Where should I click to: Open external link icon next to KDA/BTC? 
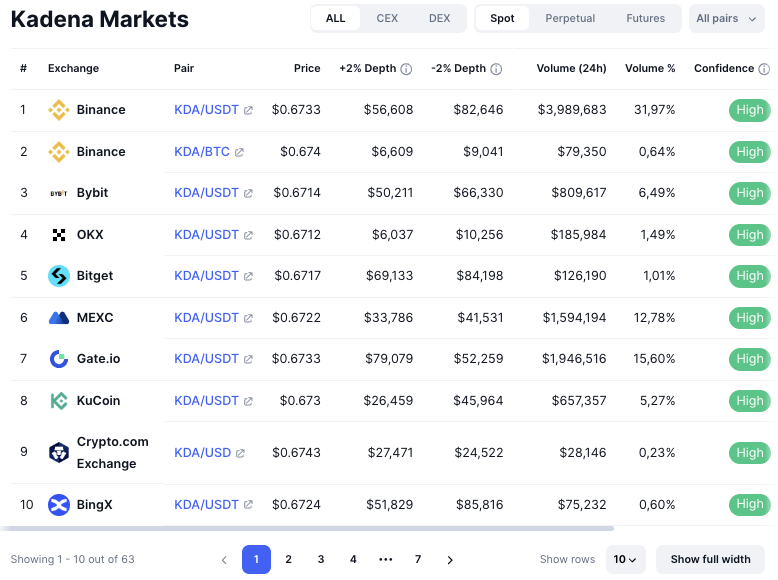click(x=239, y=152)
